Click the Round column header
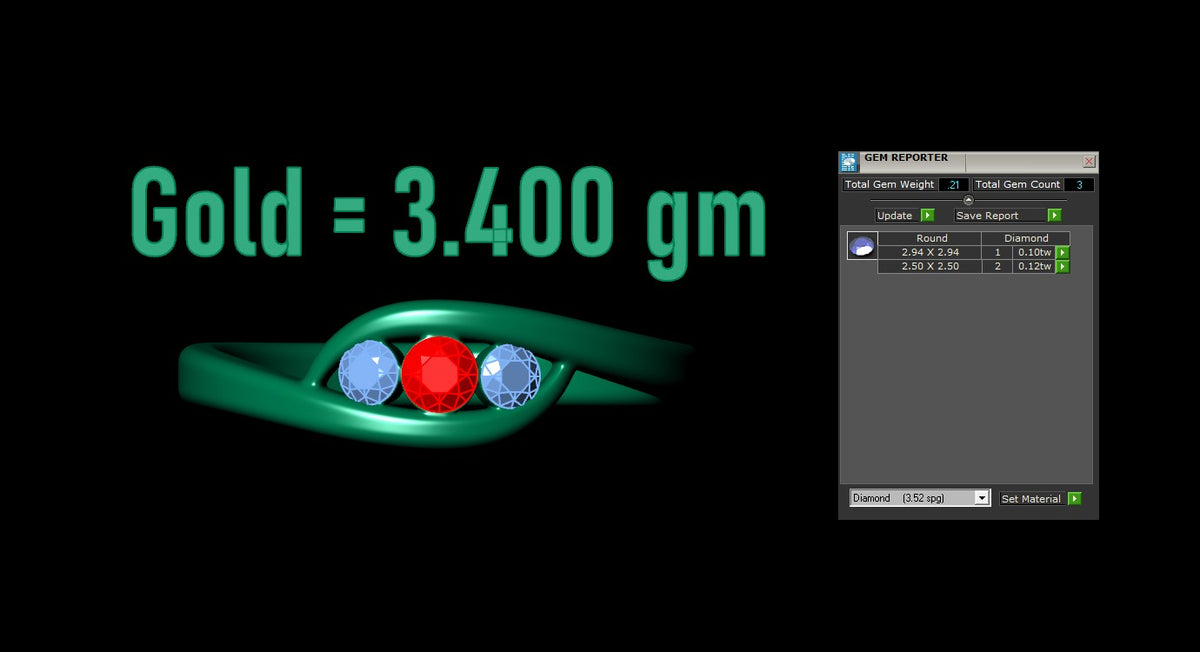Image resolution: width=1200 pixels, height=652 pixels. point(931,239)
